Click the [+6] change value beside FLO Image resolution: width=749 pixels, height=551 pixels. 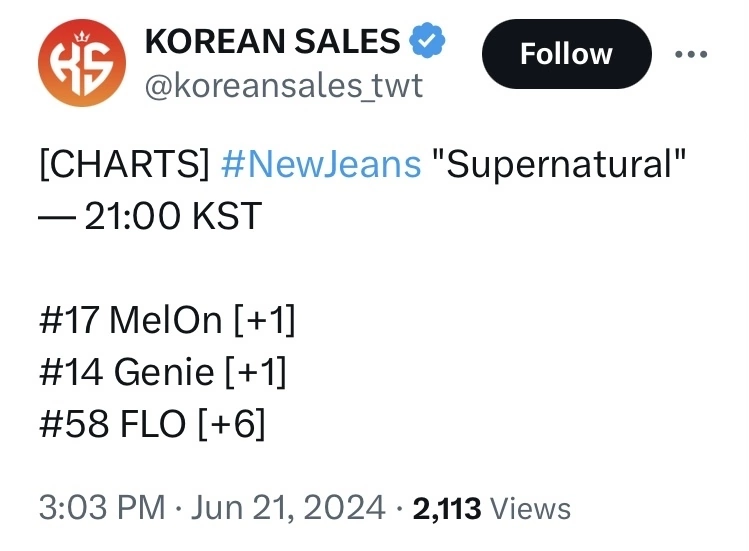pyautogui.click(x=231, y=424)
